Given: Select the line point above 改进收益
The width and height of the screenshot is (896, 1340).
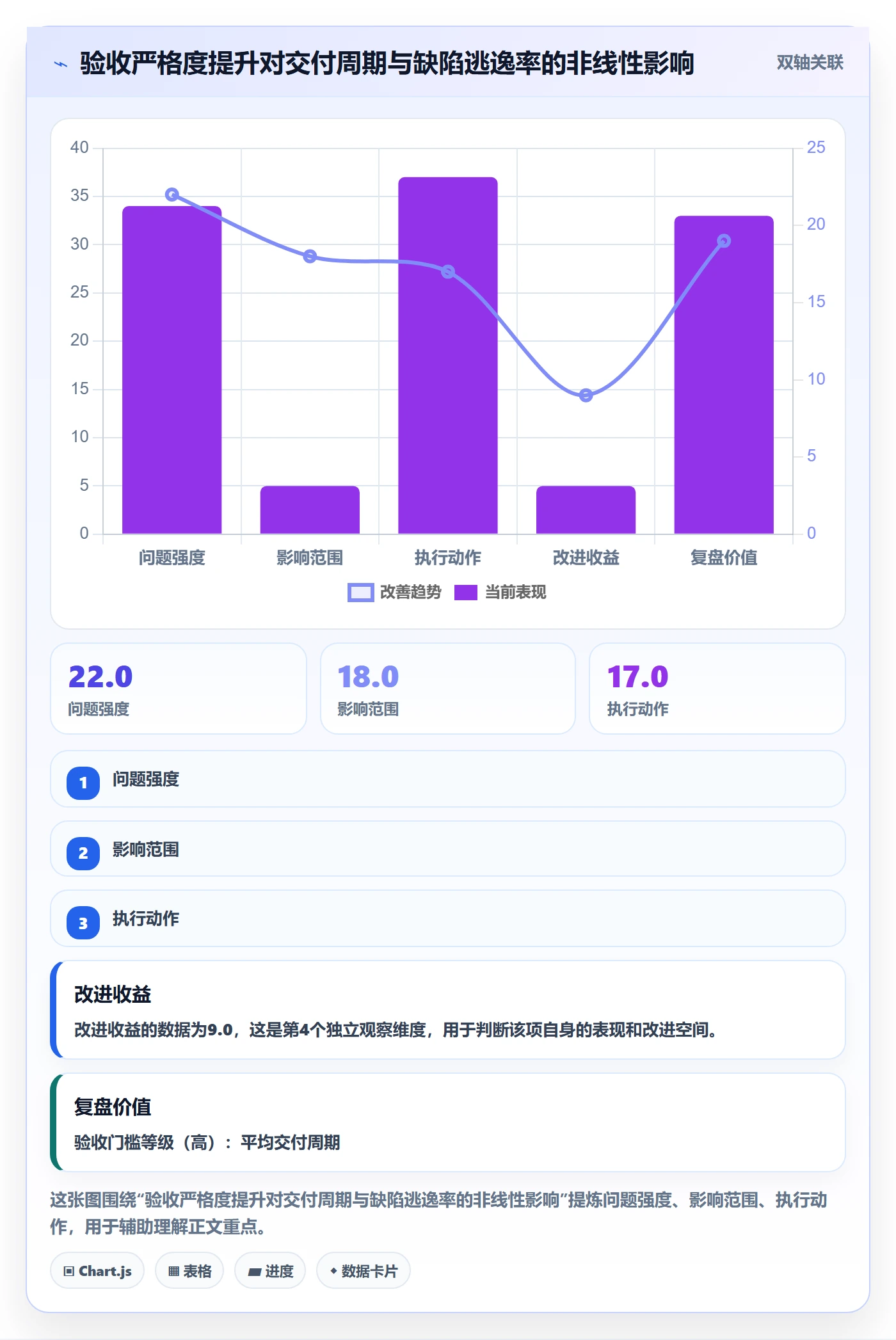Looking at the screenshot, I should (586, 395).
